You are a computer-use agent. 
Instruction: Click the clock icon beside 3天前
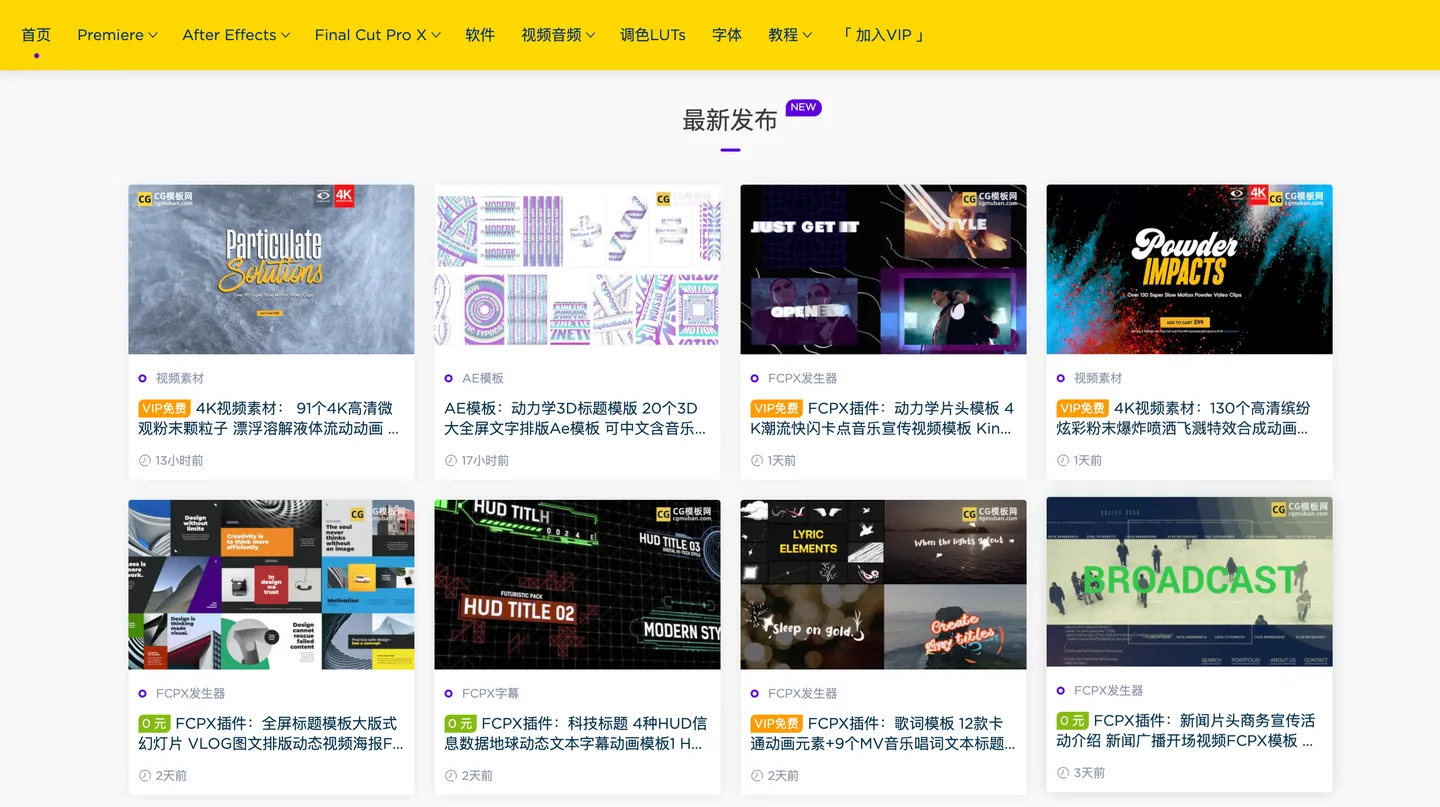[x=1063, y=772]
